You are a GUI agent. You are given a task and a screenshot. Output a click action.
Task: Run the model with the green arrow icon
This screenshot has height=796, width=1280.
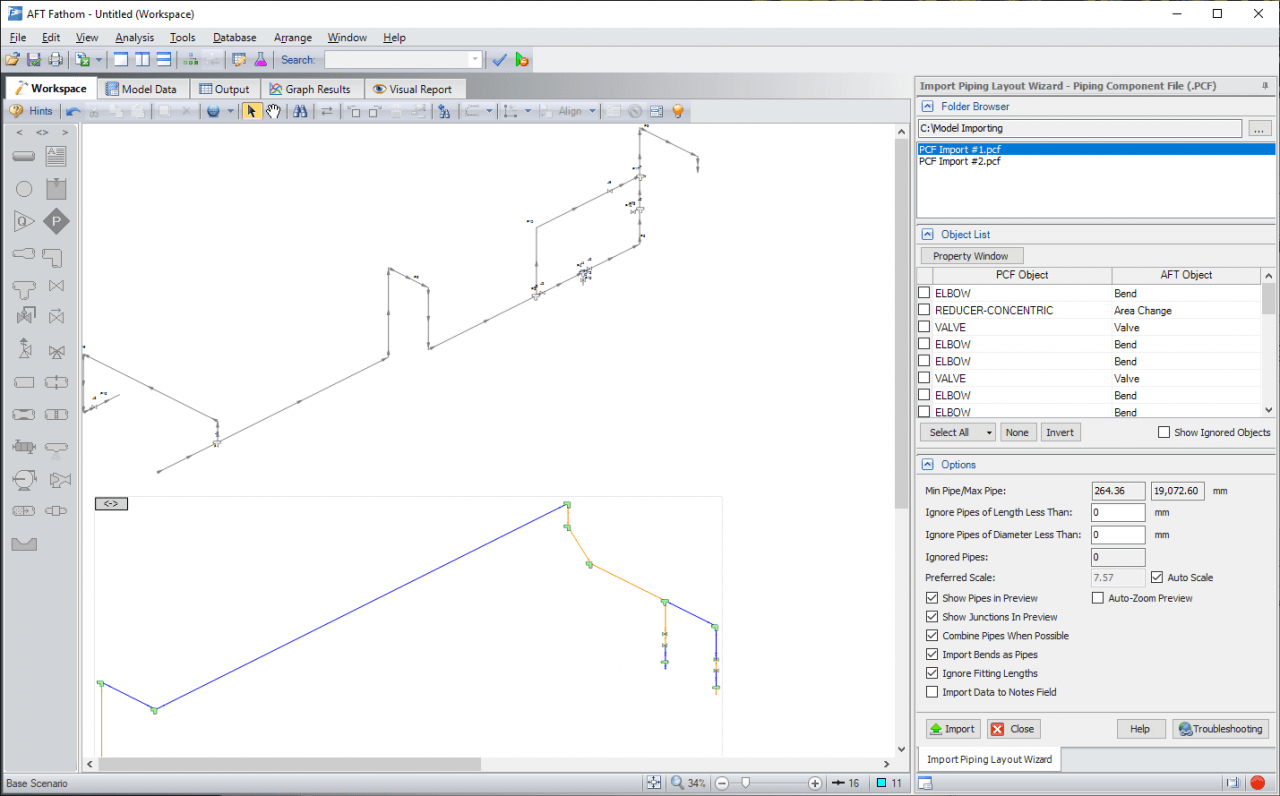click(522, 60)
